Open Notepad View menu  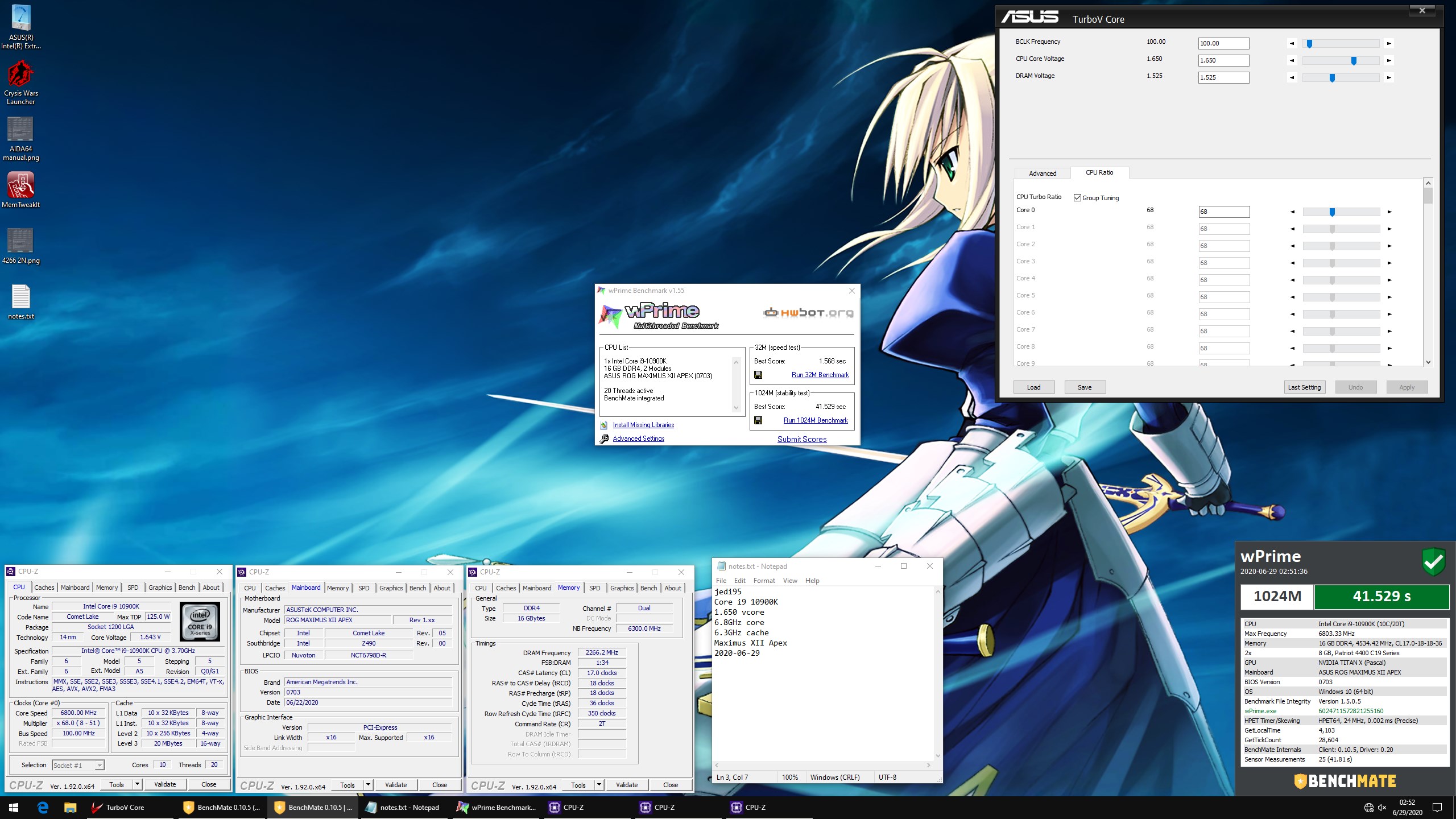(x=790, y=581)
